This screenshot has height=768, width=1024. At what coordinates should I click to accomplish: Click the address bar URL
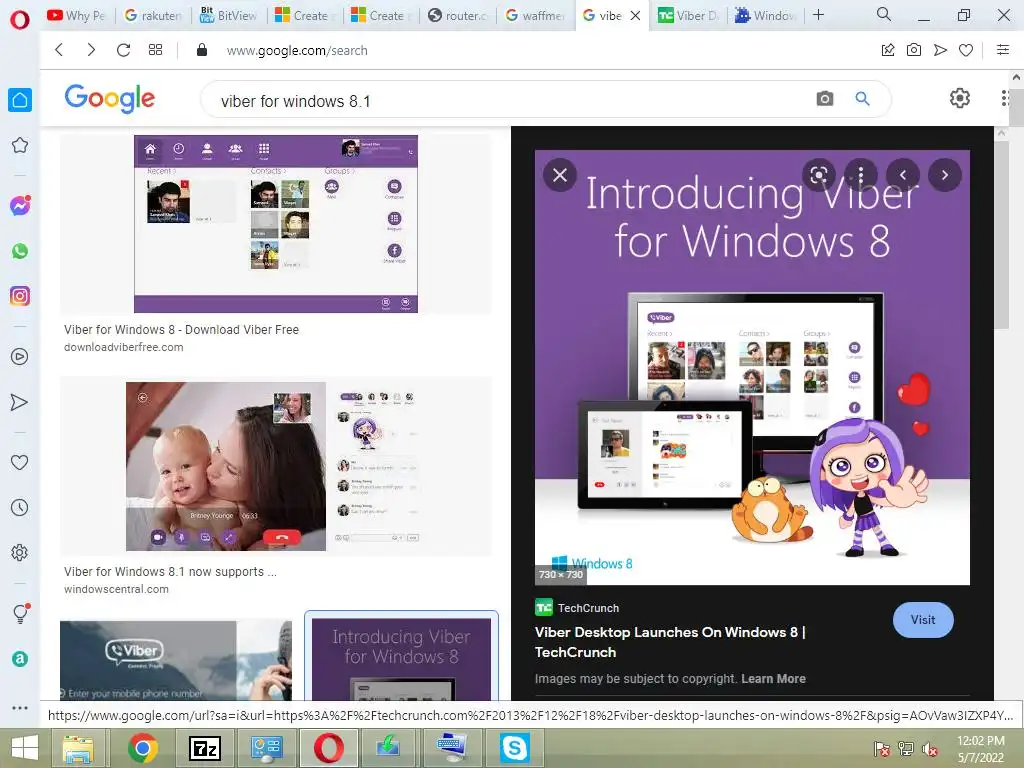(x=297, y=50)
